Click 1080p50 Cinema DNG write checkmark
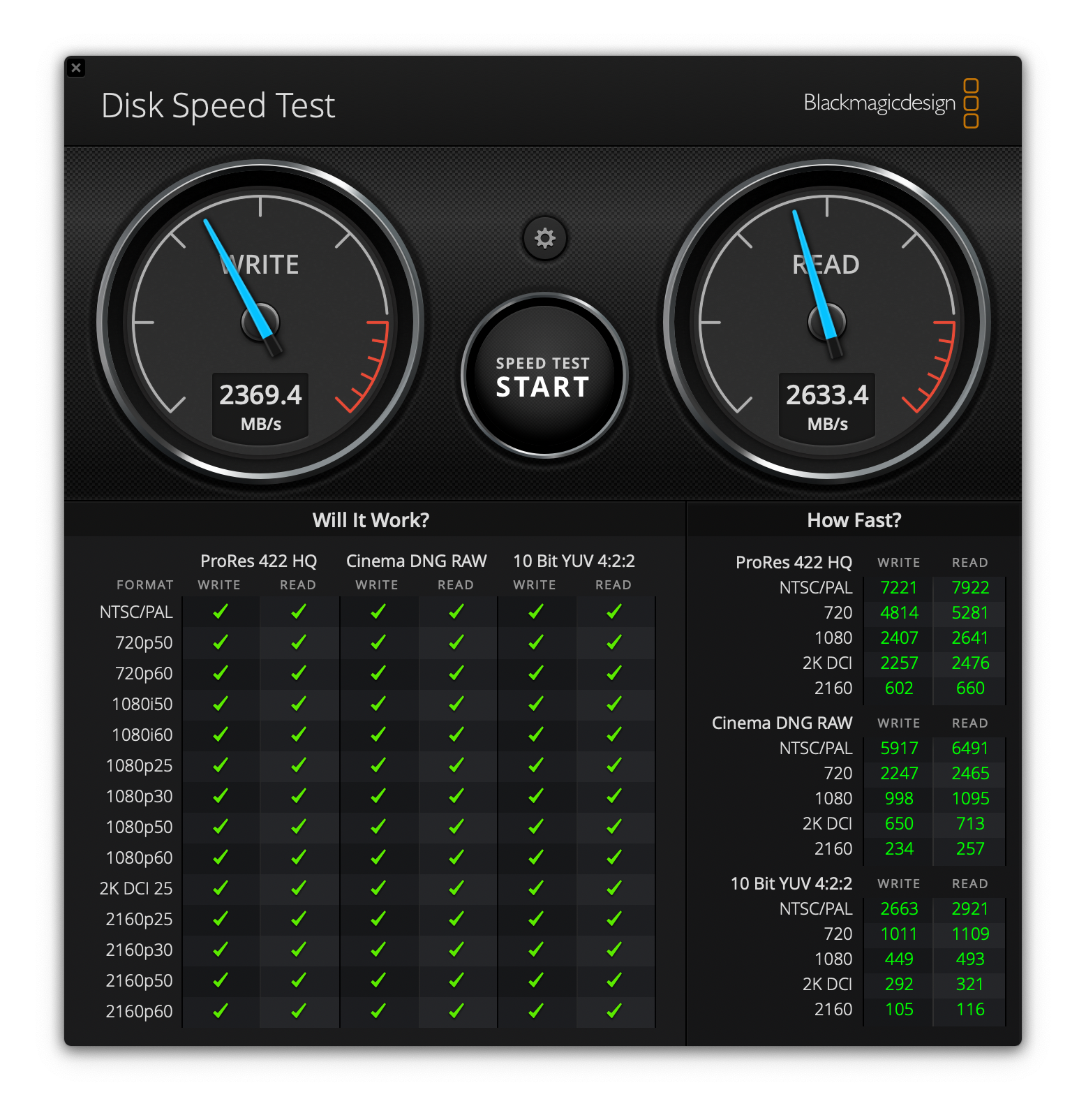This screenshot has width=1086, height=1120. pyautogui.click(x=378, y=827)
